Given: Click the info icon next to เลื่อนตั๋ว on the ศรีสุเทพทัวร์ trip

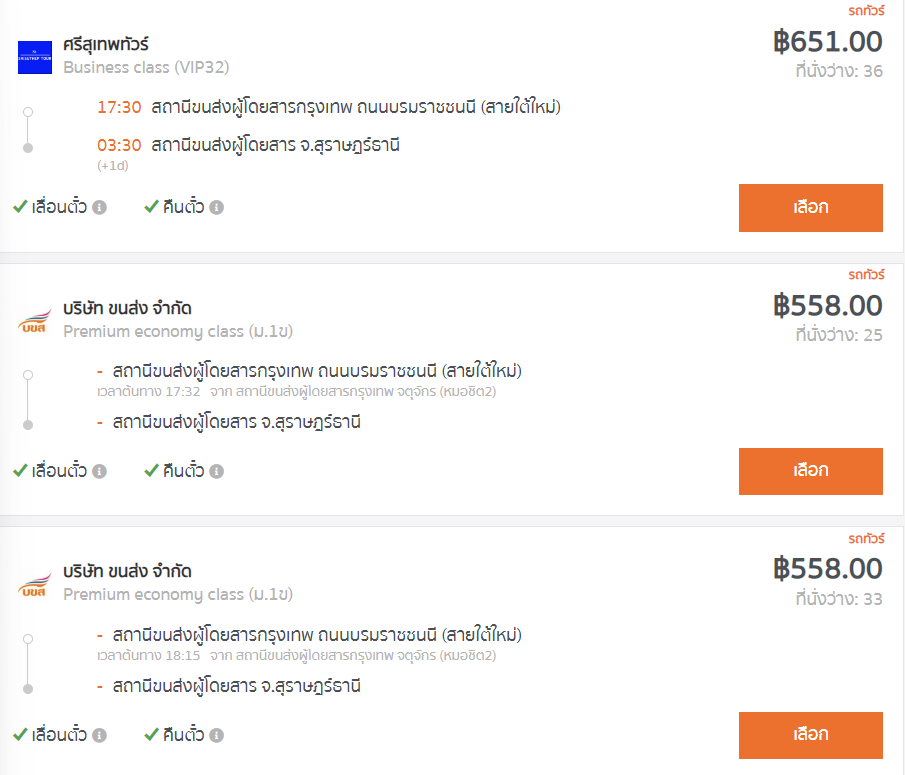Looking at the screenshot, I should 99,207.
